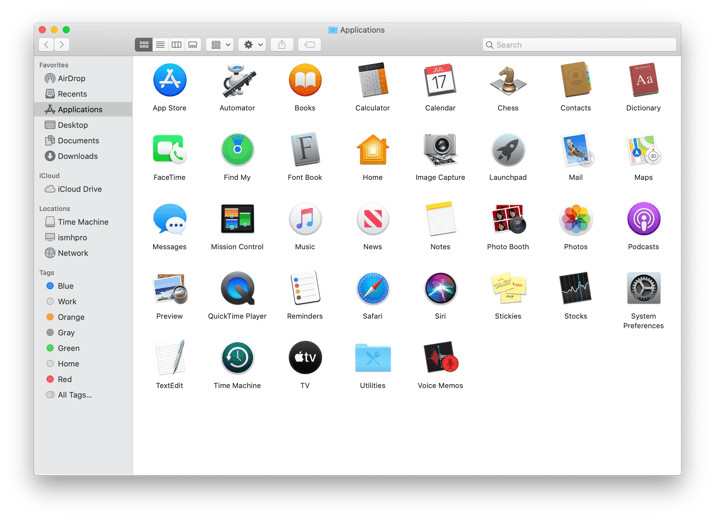The height and width of the screenshot is (520, 715).
Task: Open Recents in the sidebar
Action: (x=83, y=94)
